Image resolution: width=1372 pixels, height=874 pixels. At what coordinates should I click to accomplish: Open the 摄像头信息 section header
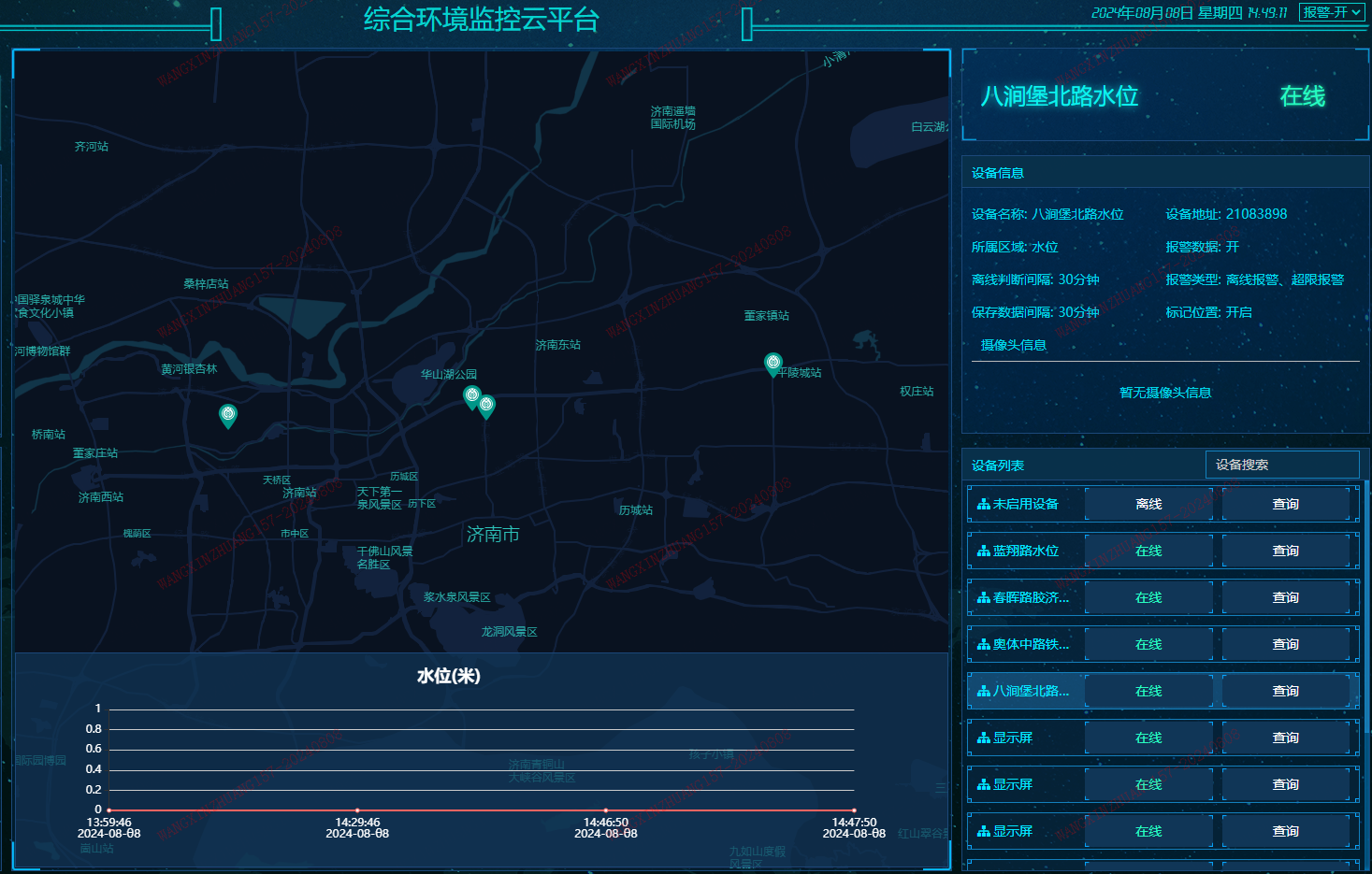[1013, 346]
